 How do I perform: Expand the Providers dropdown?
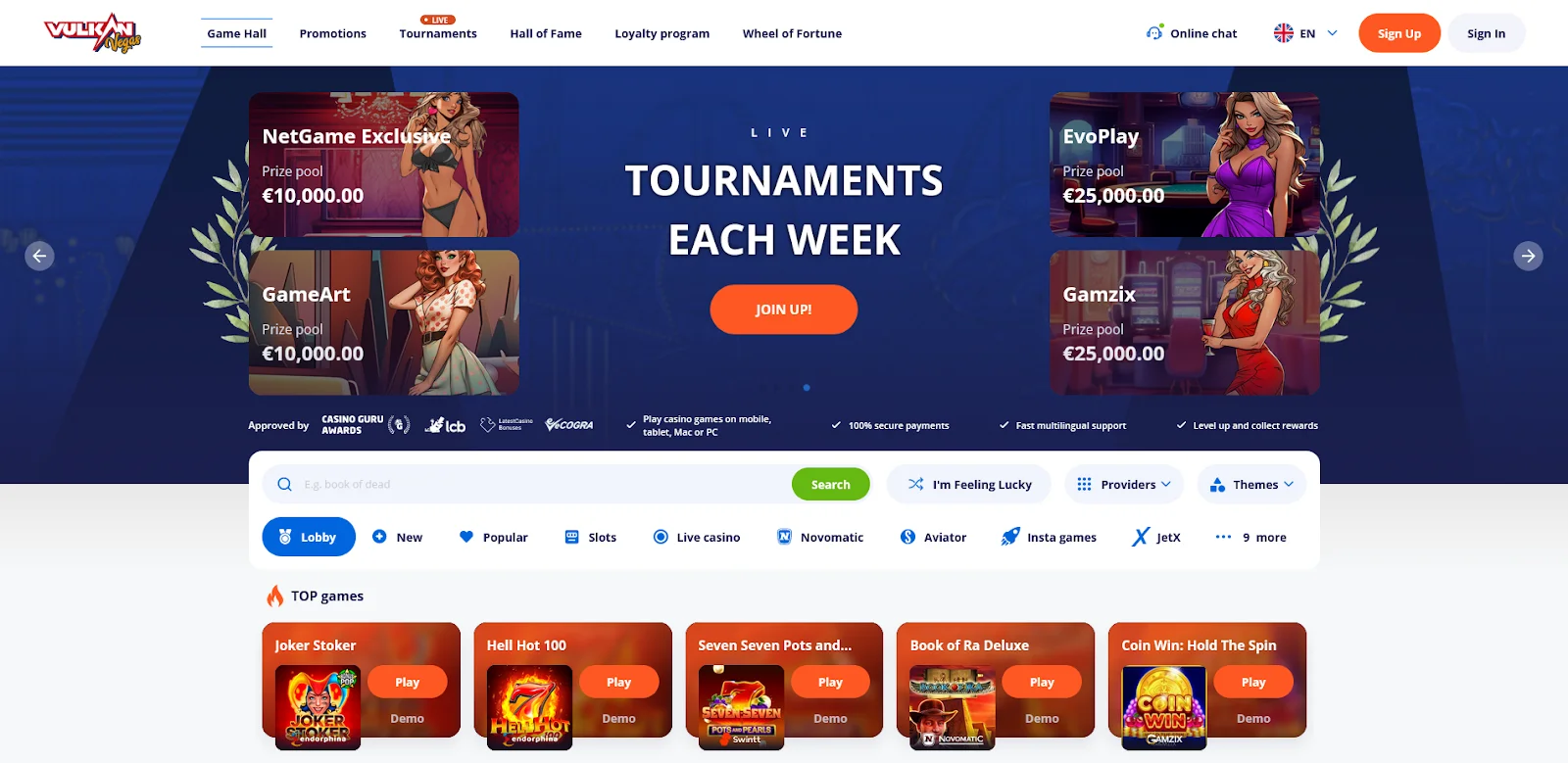pyautogui.click(x=1124, y=484)
